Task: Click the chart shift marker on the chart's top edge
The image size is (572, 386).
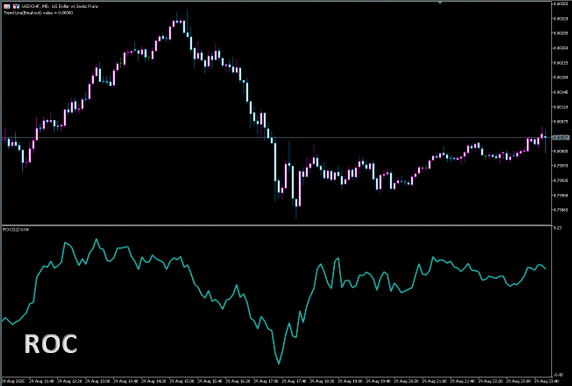Action: [x=440, y=3]
